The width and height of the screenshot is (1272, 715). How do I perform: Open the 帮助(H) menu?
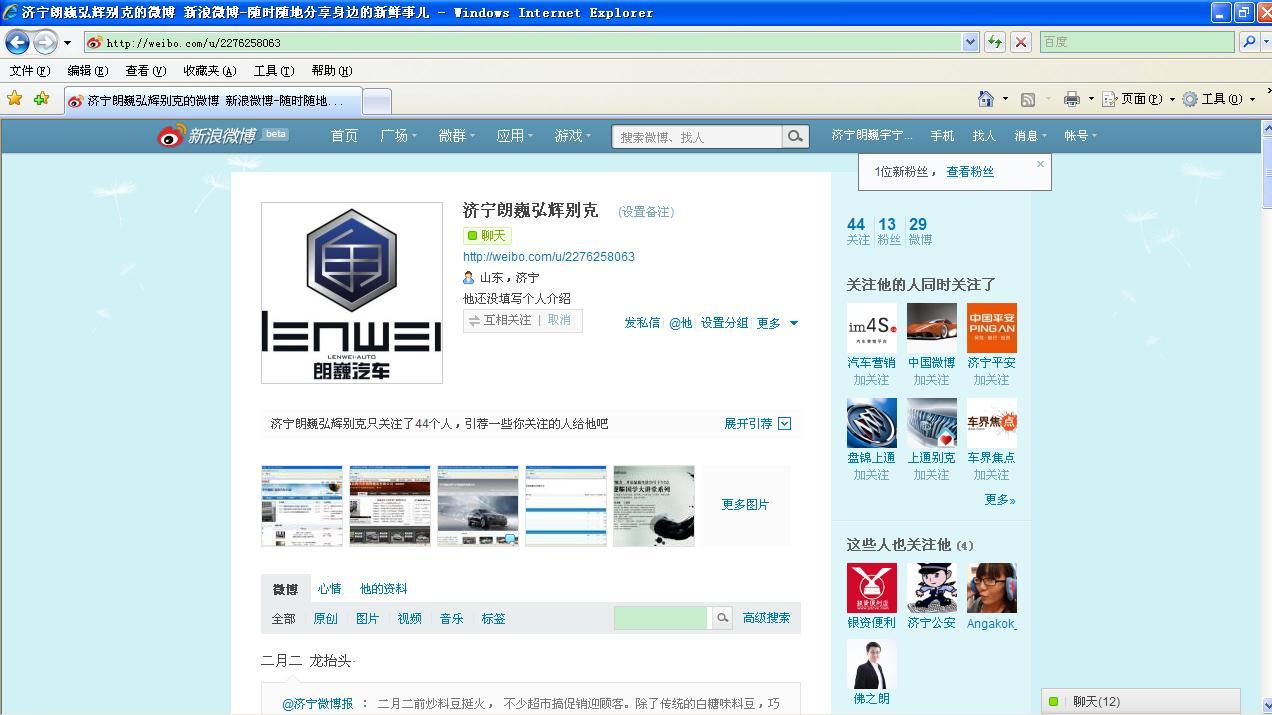click(332, 71)
